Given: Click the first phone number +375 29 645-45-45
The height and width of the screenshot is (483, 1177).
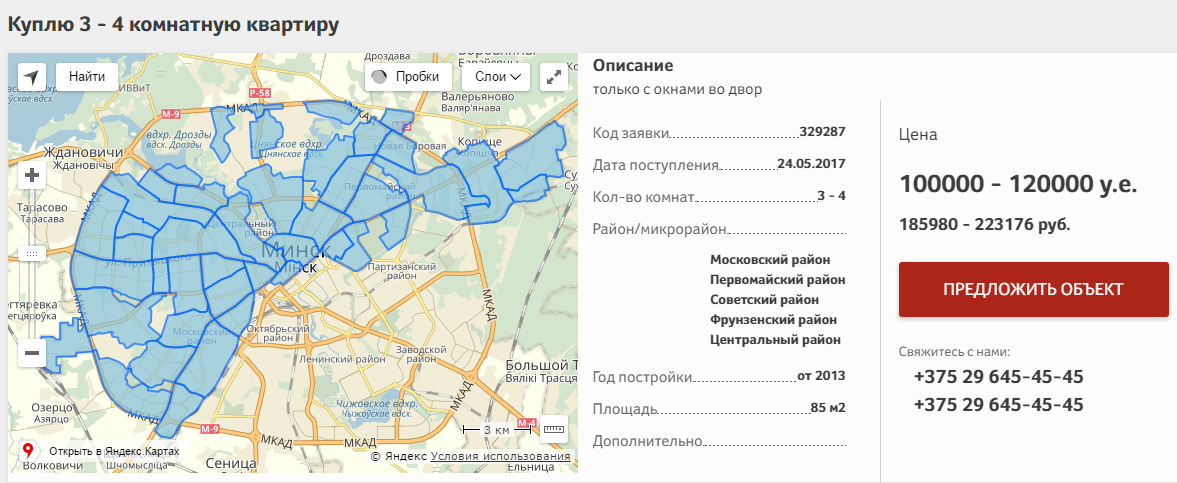Looking at the screenshot, I should 998,377.
